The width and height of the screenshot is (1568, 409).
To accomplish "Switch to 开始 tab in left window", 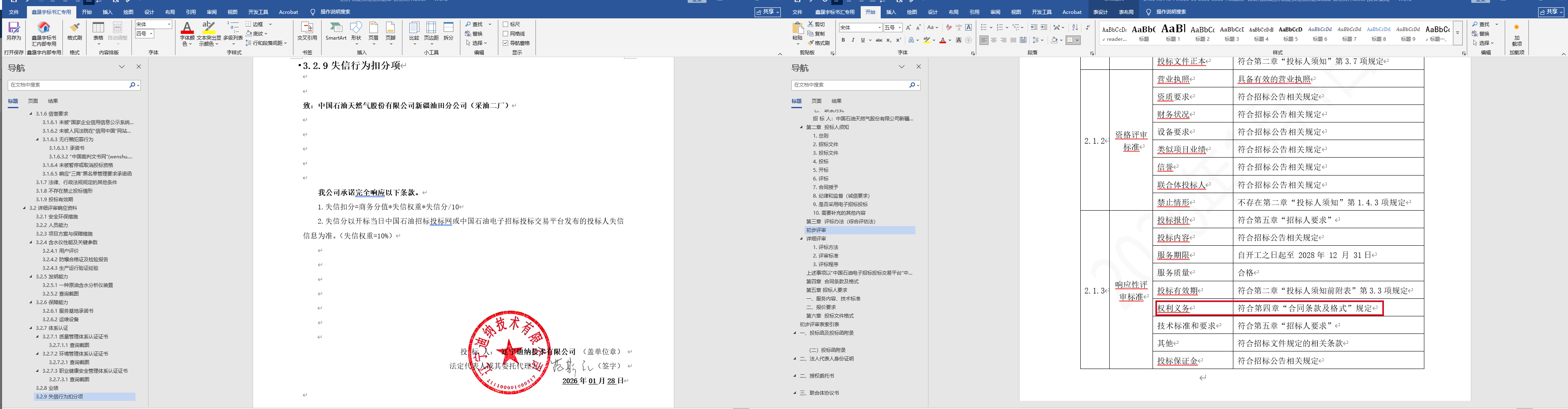I will coord(87,11).
